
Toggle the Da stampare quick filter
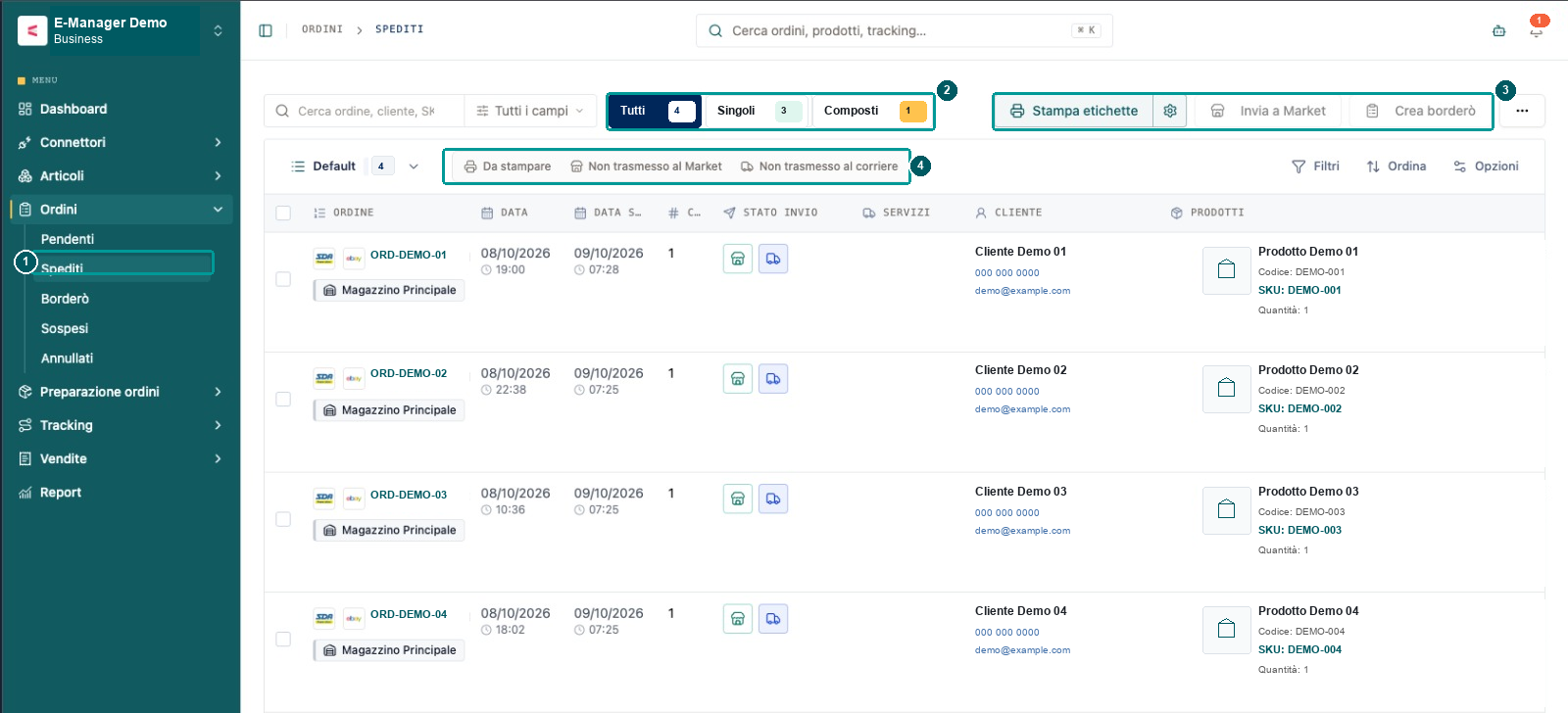[x=508, y=166]
